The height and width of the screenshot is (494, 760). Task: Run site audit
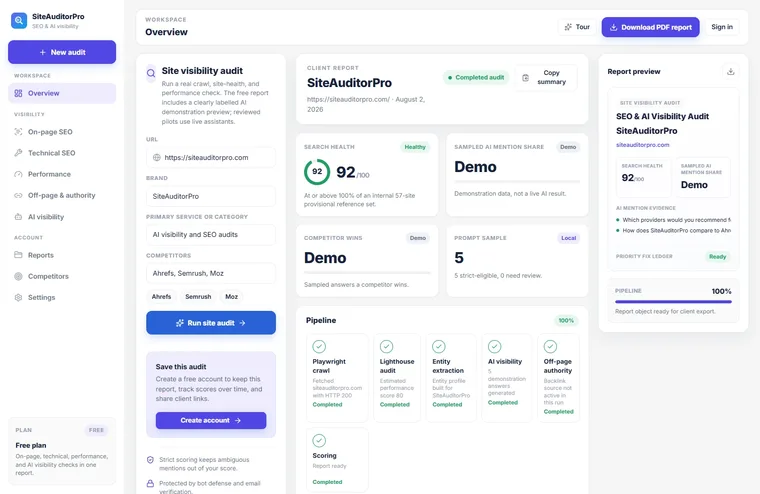tap(211, 323)
